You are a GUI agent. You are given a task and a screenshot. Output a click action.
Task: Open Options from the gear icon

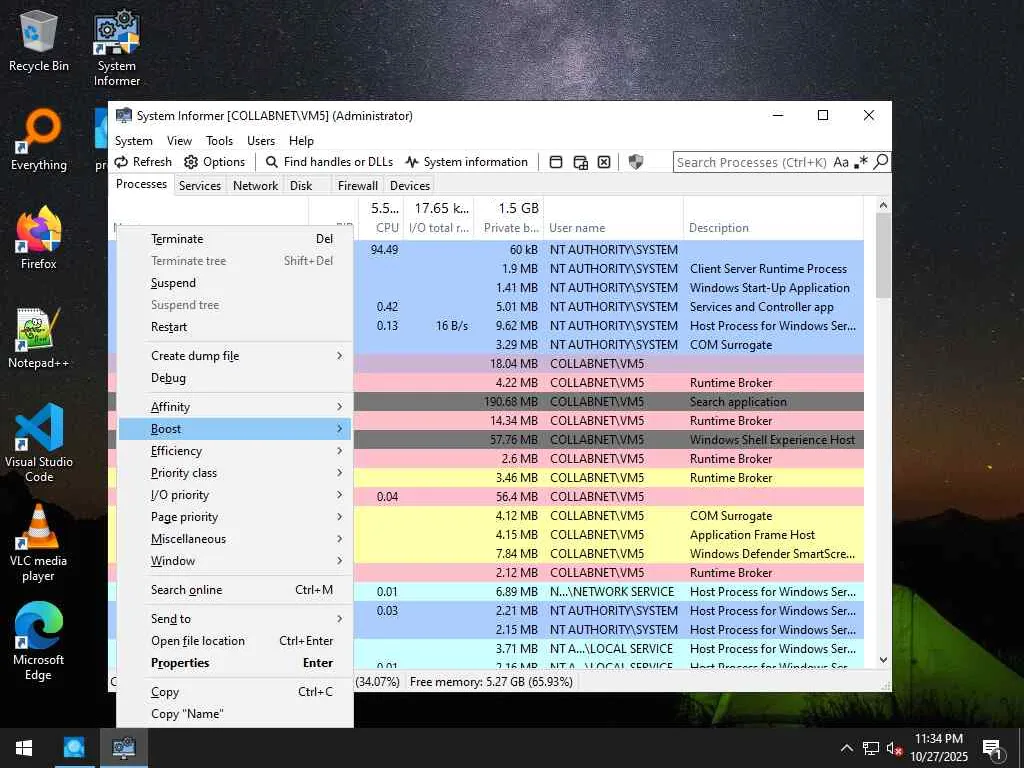[x=214, y=162]
